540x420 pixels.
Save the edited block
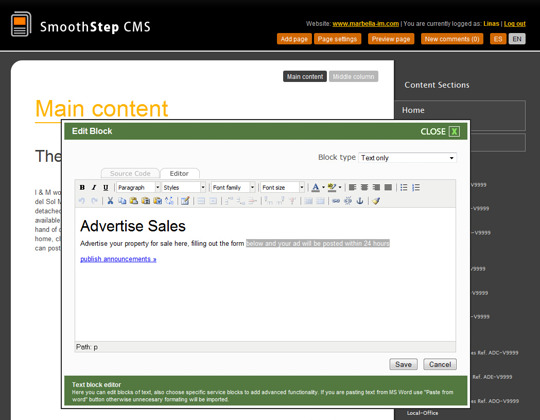point(403,364)
